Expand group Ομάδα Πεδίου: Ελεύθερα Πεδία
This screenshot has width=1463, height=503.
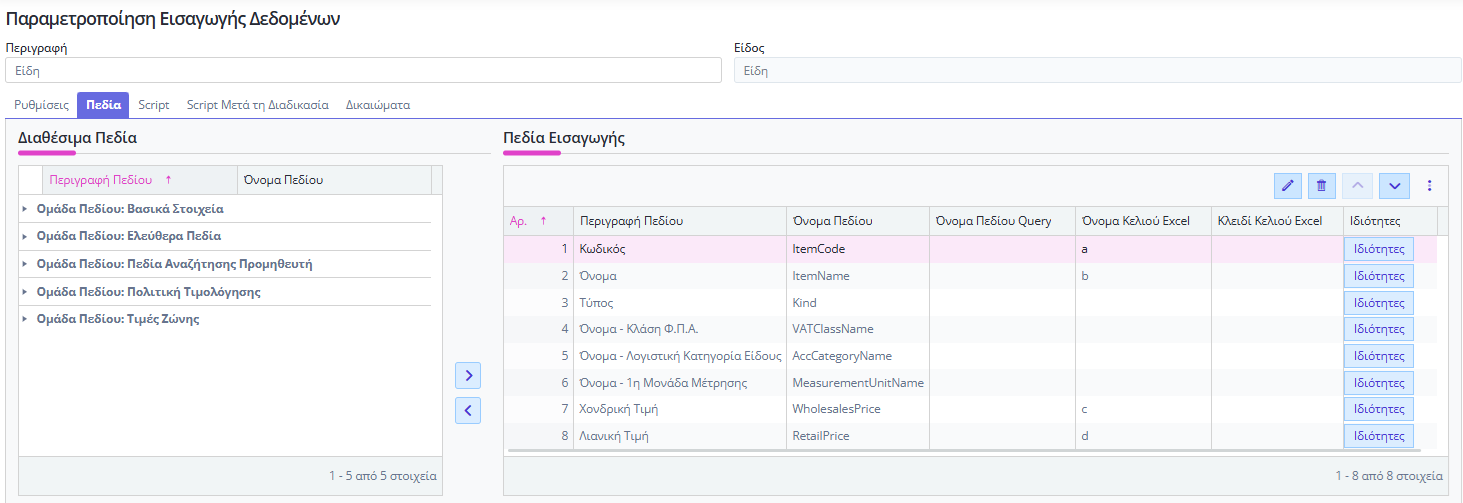coord(25,237)
